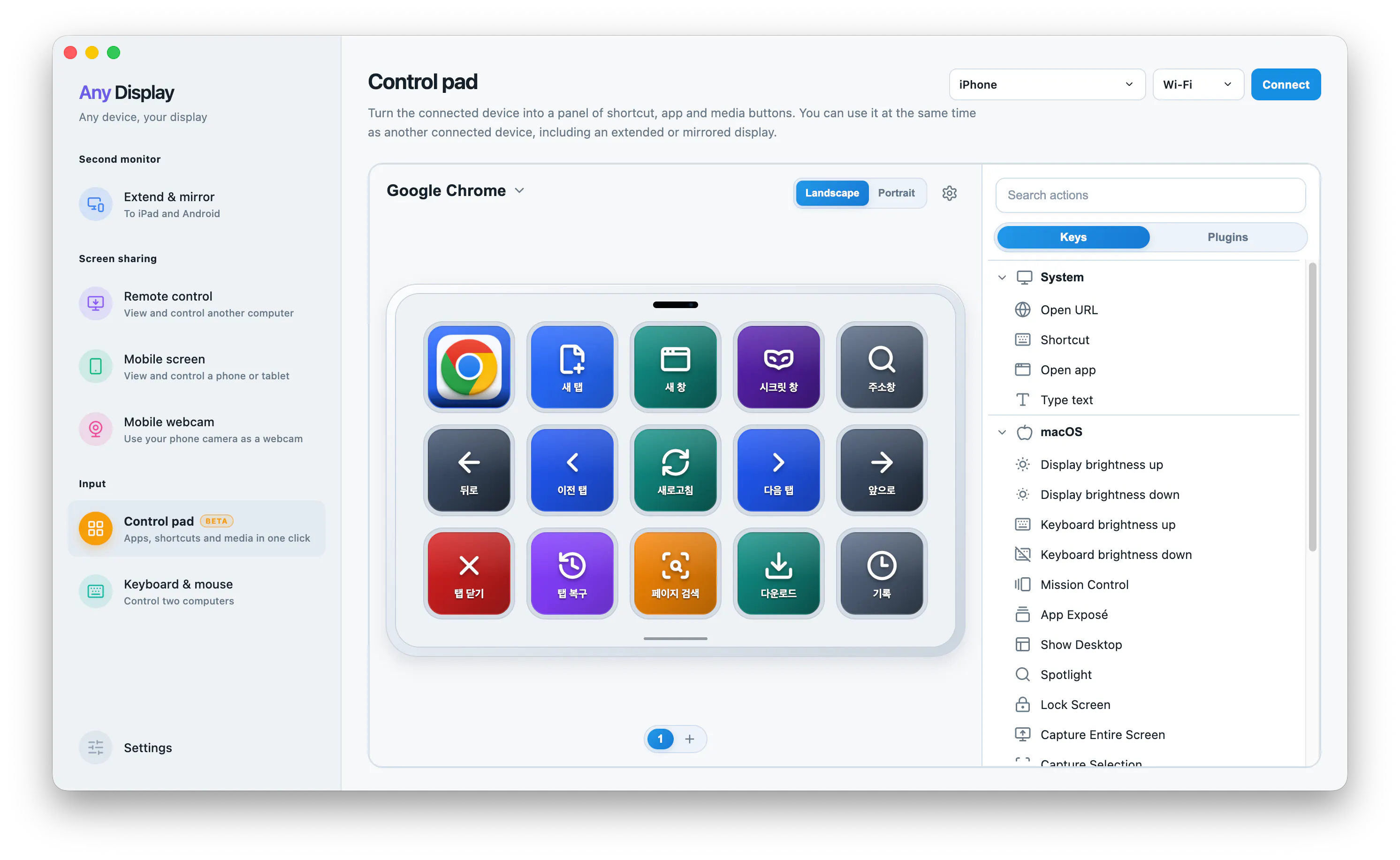
Task: Select the Open app action
Action: click(1144, 370)
